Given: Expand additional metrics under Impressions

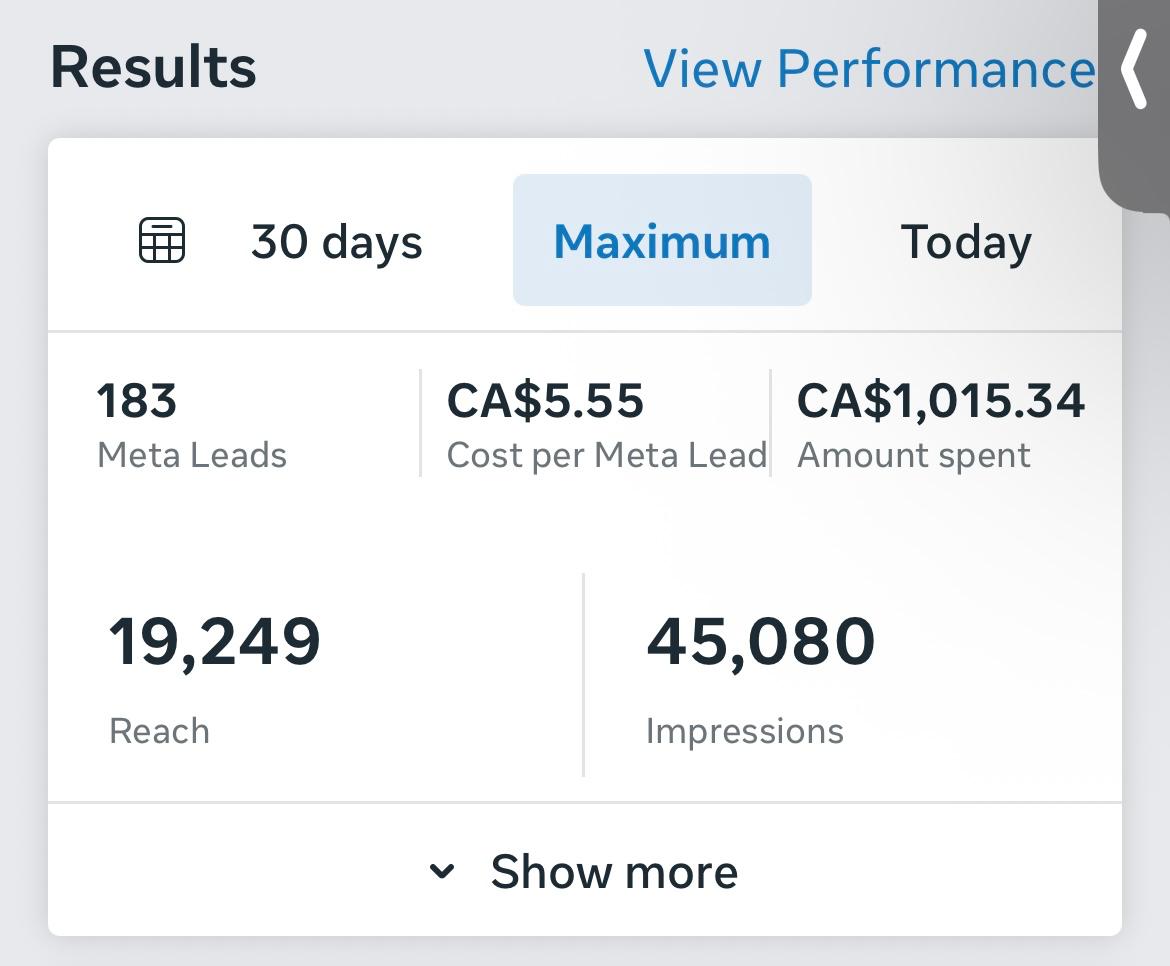Looking at the screenshot, I should [x=613, y=871].
